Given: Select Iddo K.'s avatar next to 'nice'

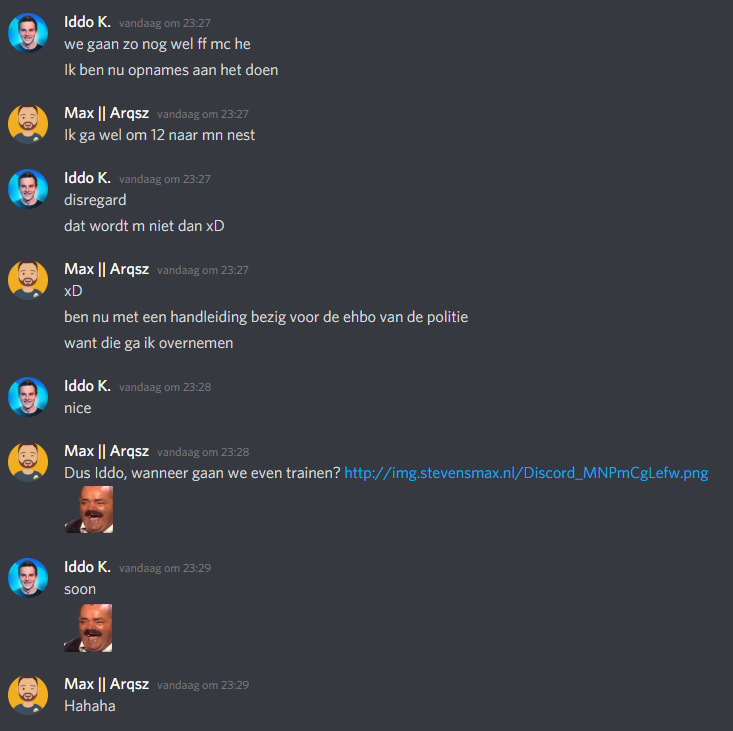Looking at the screenshot, I should point(28,397).
